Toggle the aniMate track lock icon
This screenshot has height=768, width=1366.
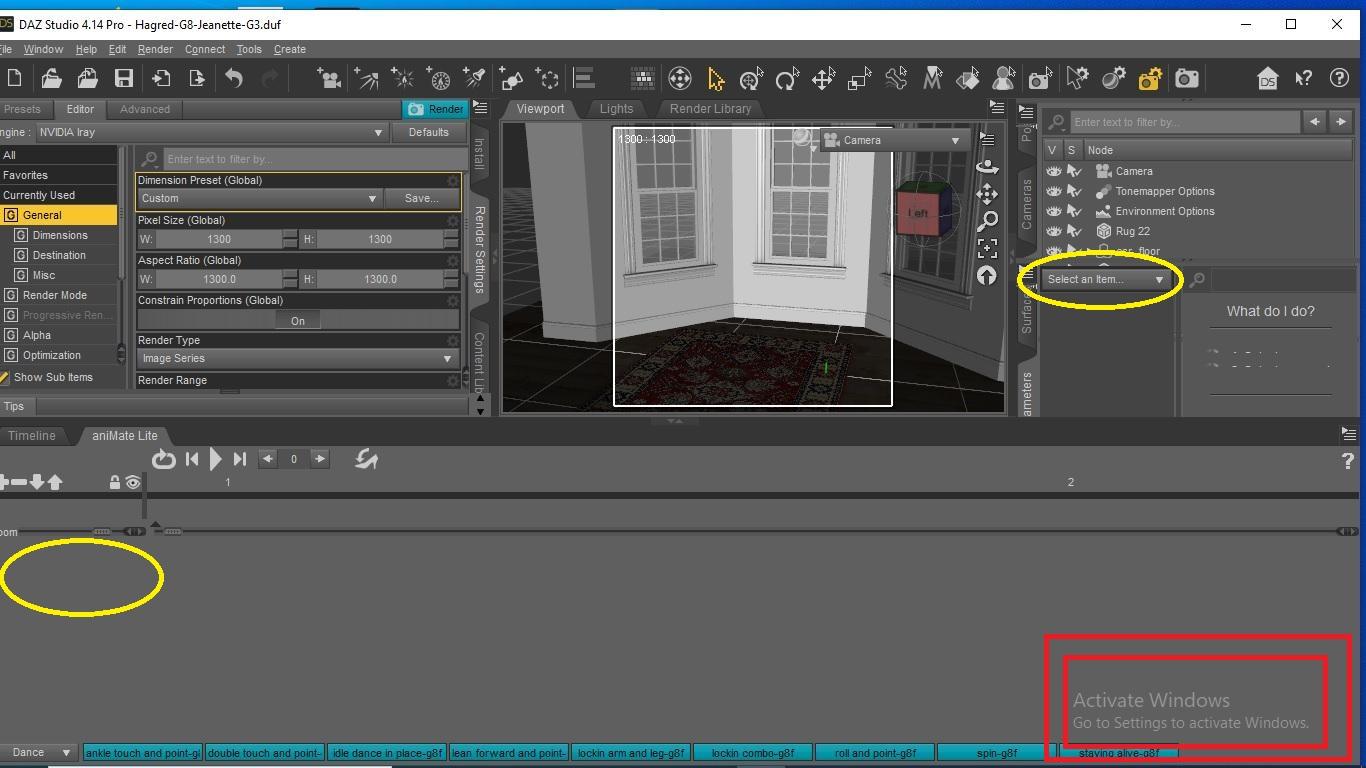click(114, 482)
